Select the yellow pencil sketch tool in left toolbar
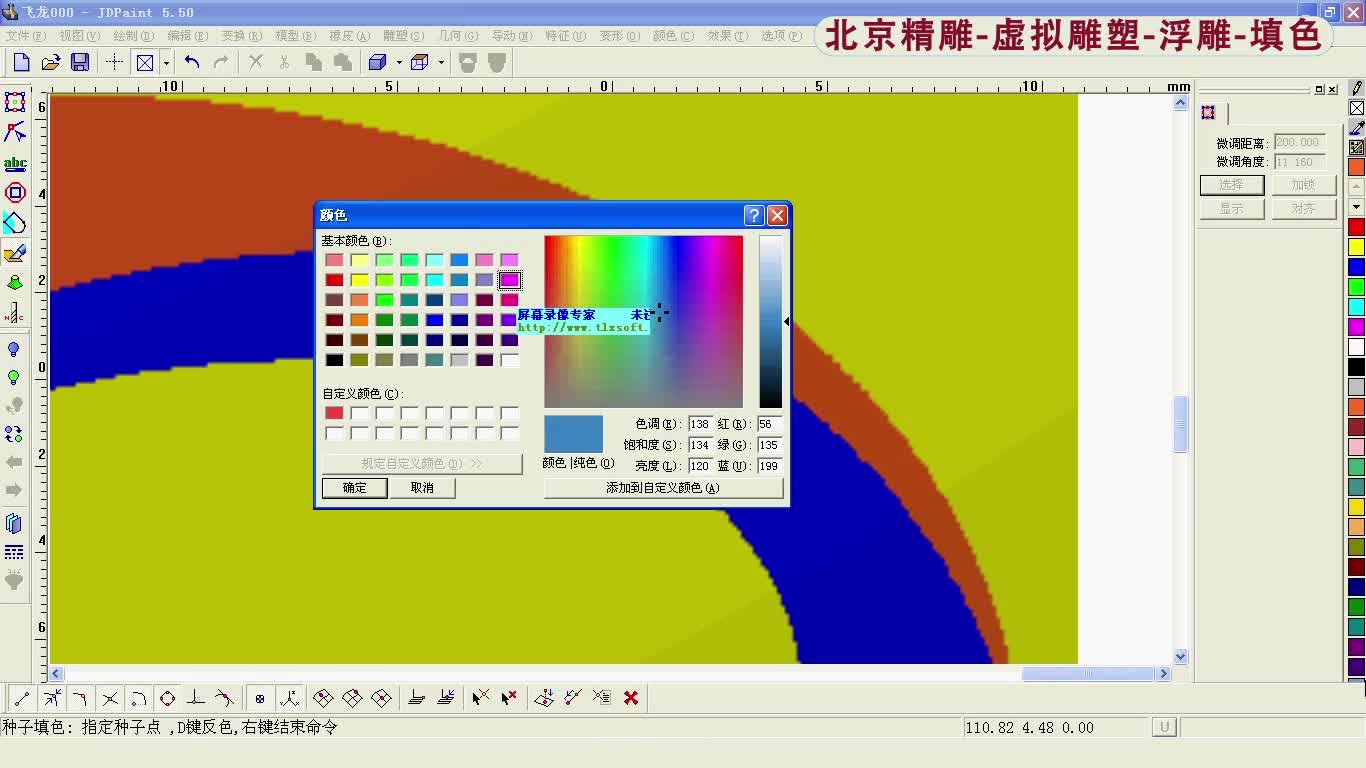The image size is (1366, 768). click(15, 252)
